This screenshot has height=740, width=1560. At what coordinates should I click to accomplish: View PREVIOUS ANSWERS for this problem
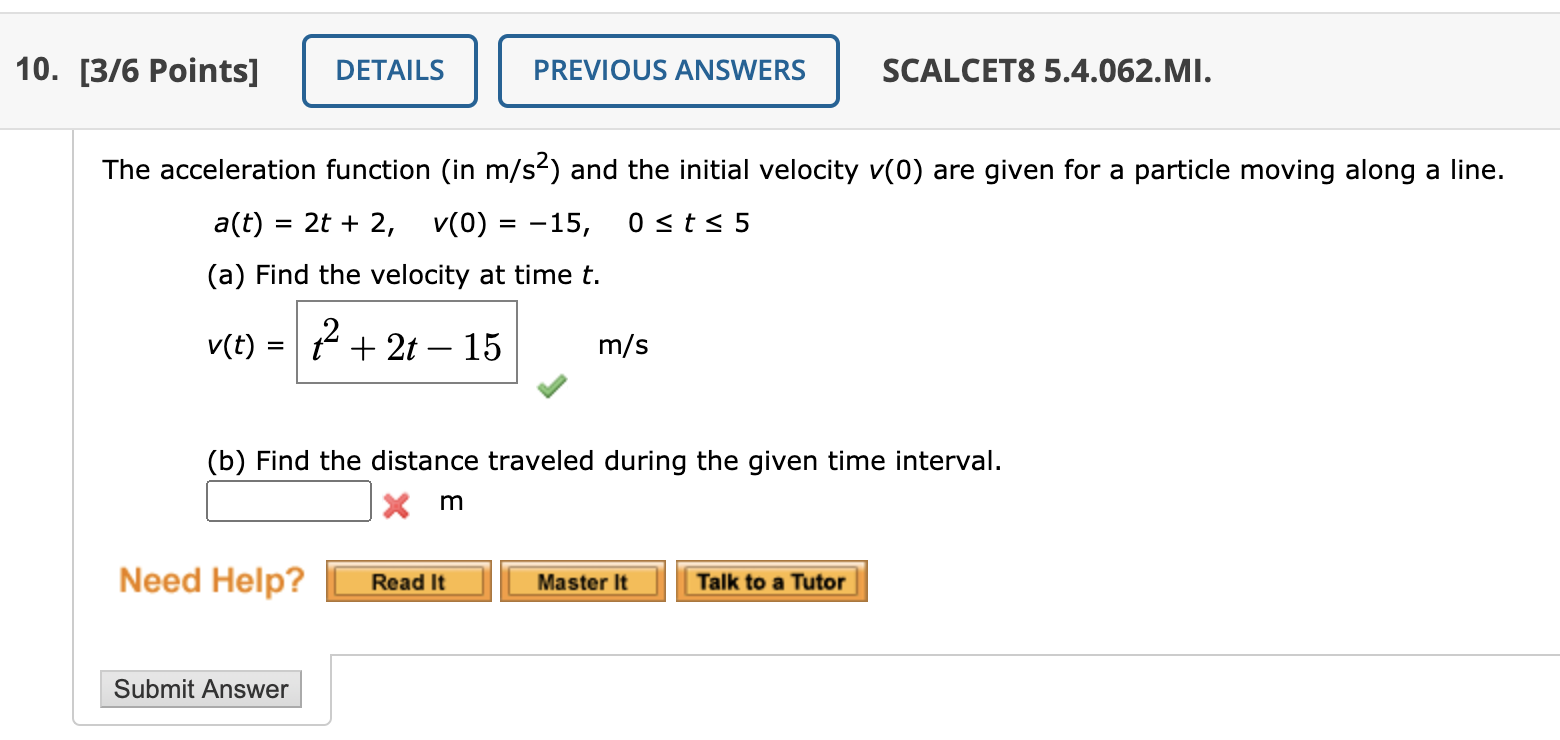click(668, 70)
